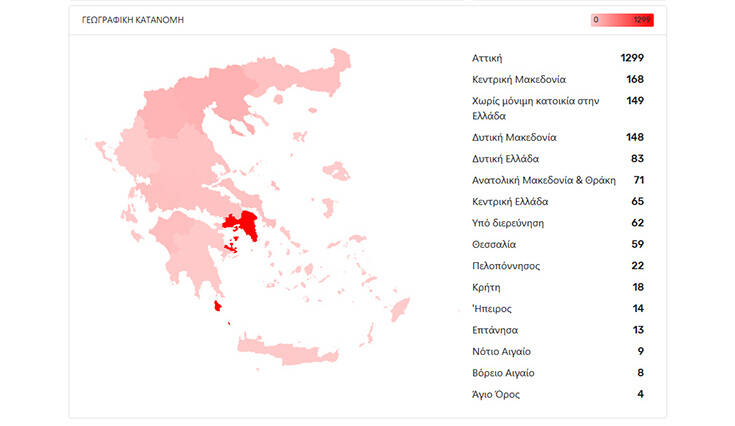Click the red 0–1299 color scale legend
This screenshot has width=735, height=426.
point(621,19)
